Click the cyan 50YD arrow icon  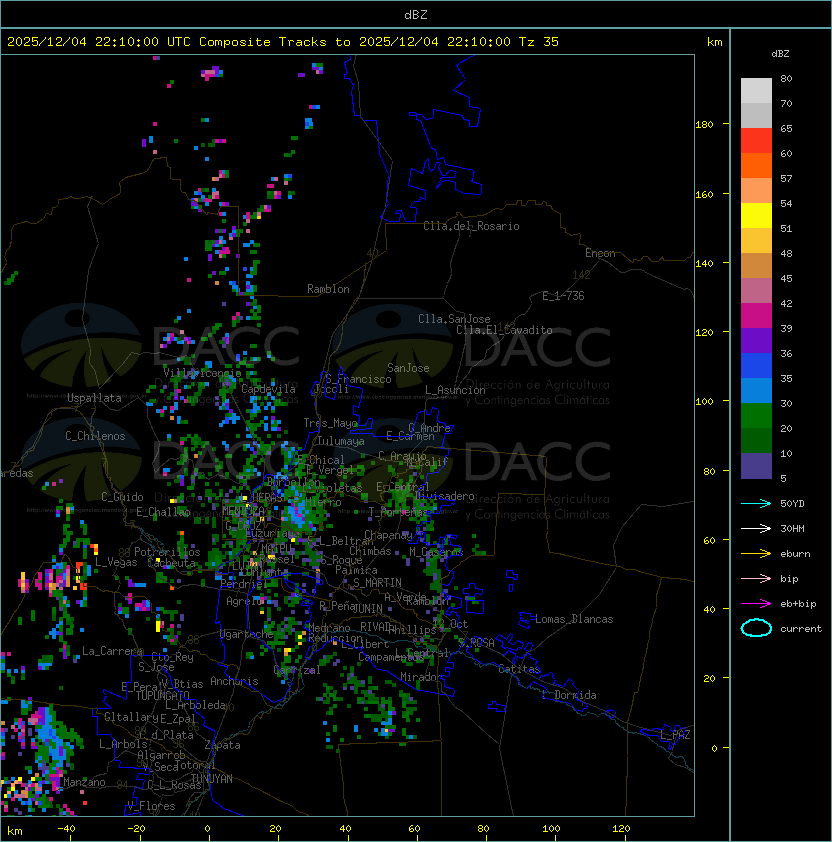click(756, 504)
